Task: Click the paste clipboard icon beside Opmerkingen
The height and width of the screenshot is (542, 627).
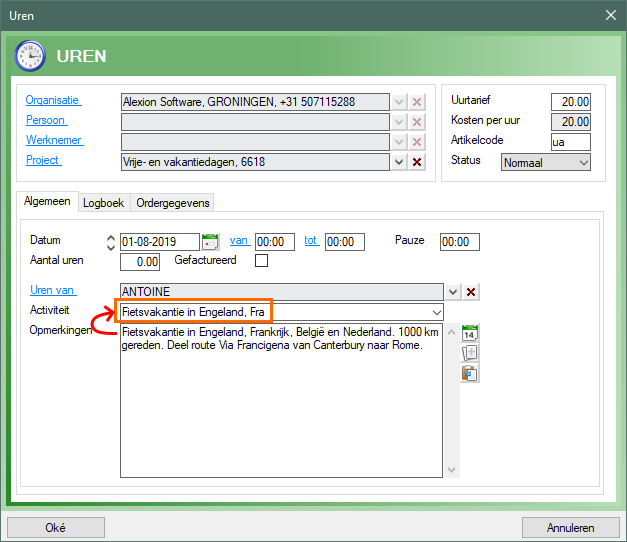Action: [x=470, y=374]
